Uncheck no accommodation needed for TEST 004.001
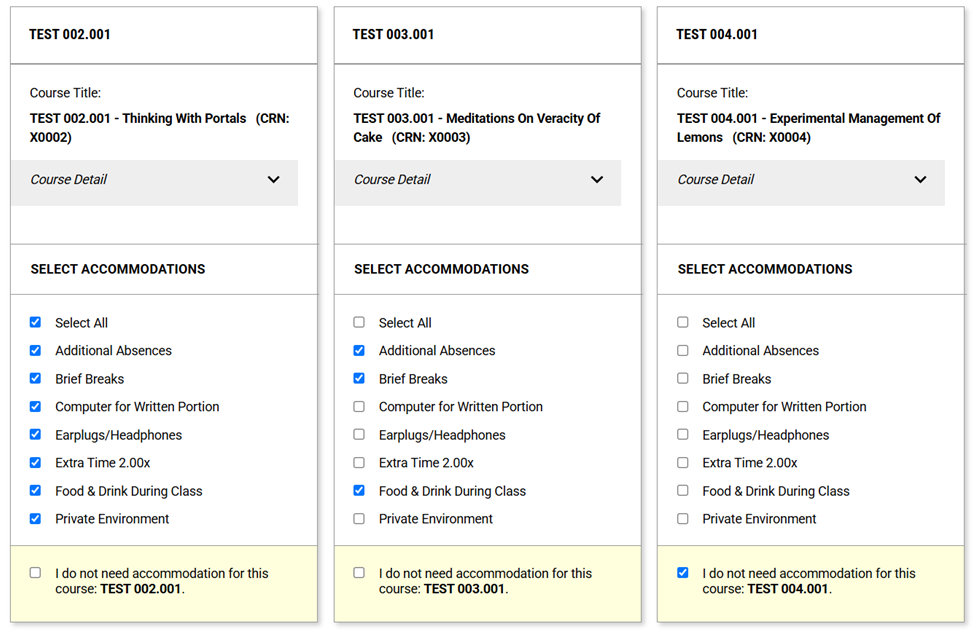979x639 pixels. [x=683, y=572]
